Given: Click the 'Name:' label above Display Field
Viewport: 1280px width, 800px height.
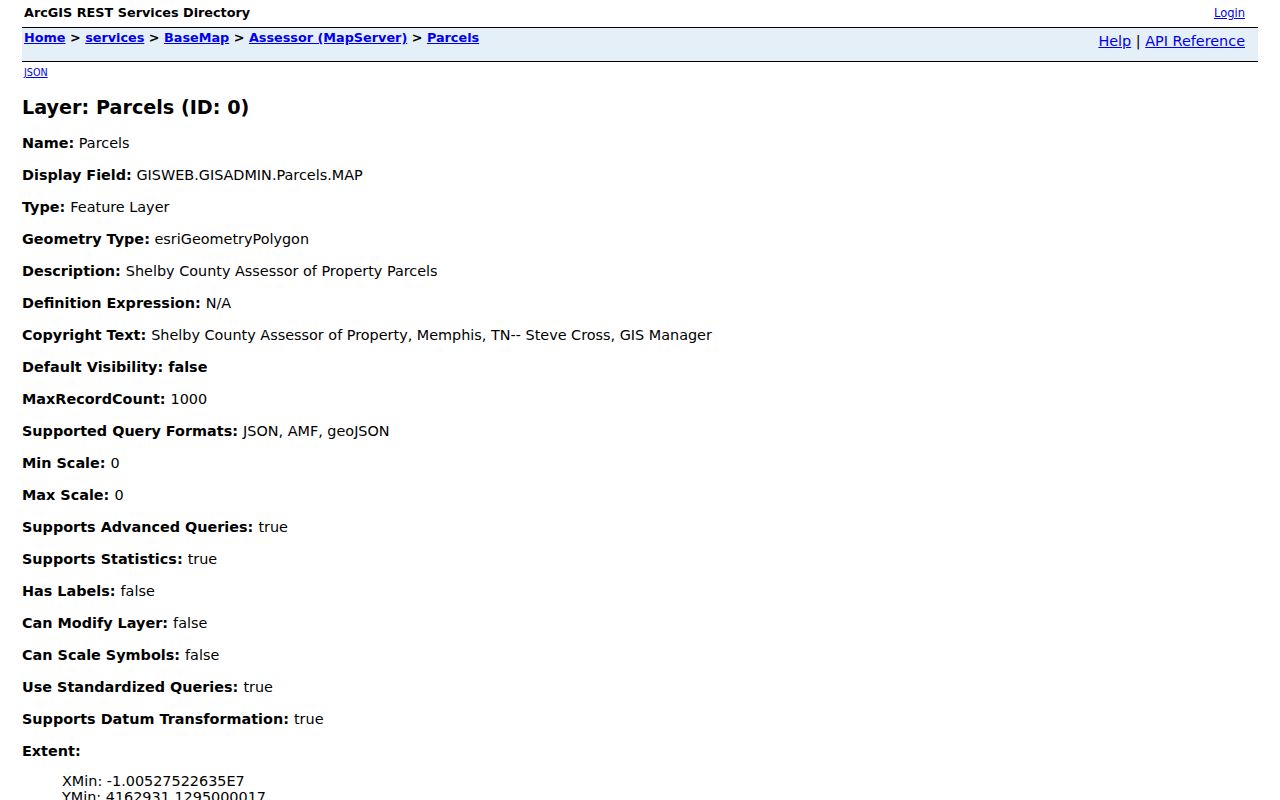Looking at the screenshot, I should coord(48,143).
